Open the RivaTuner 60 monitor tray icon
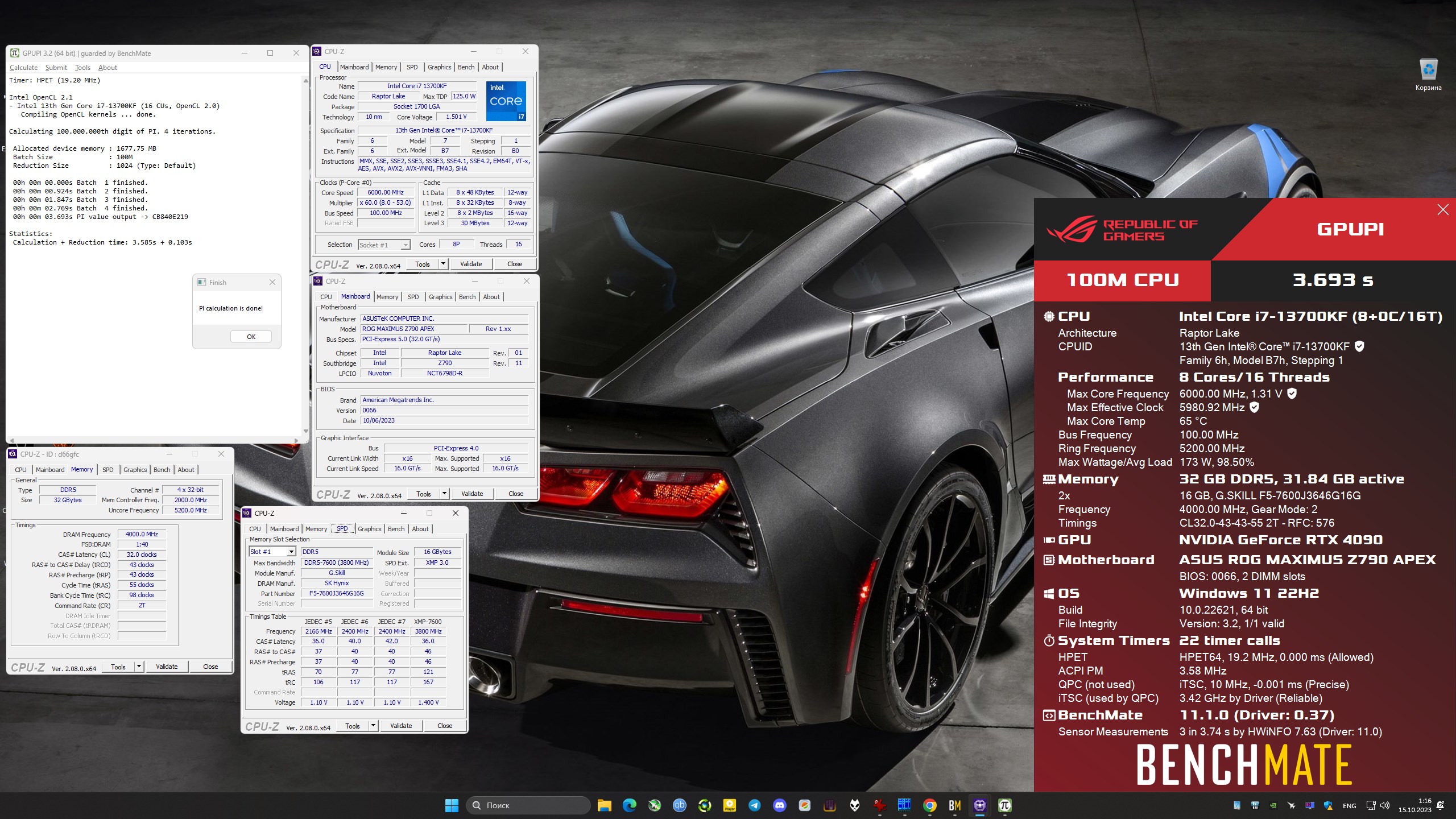This screenshot has height=819, width=1456. coord(1310,805)
